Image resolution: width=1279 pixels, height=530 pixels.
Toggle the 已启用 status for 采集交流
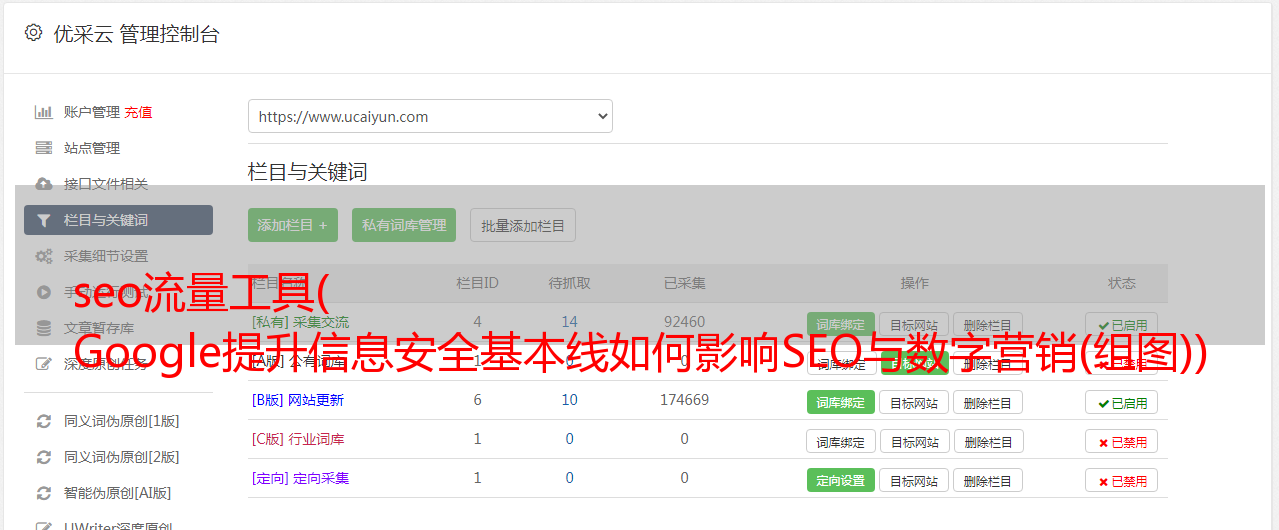tap(1122, 324)
